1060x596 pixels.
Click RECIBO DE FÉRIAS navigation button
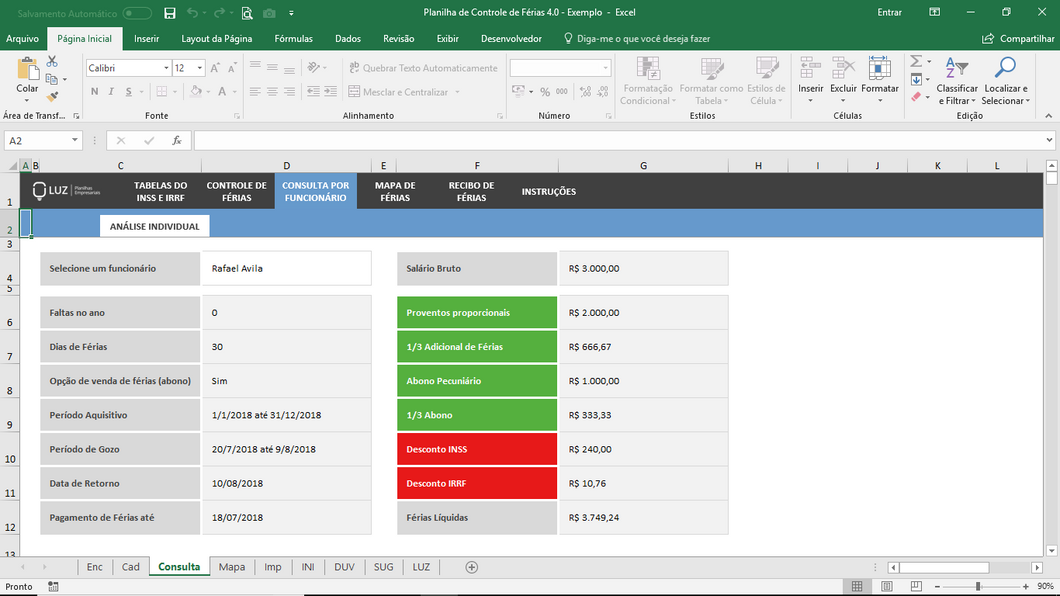(x=471, y=191)
